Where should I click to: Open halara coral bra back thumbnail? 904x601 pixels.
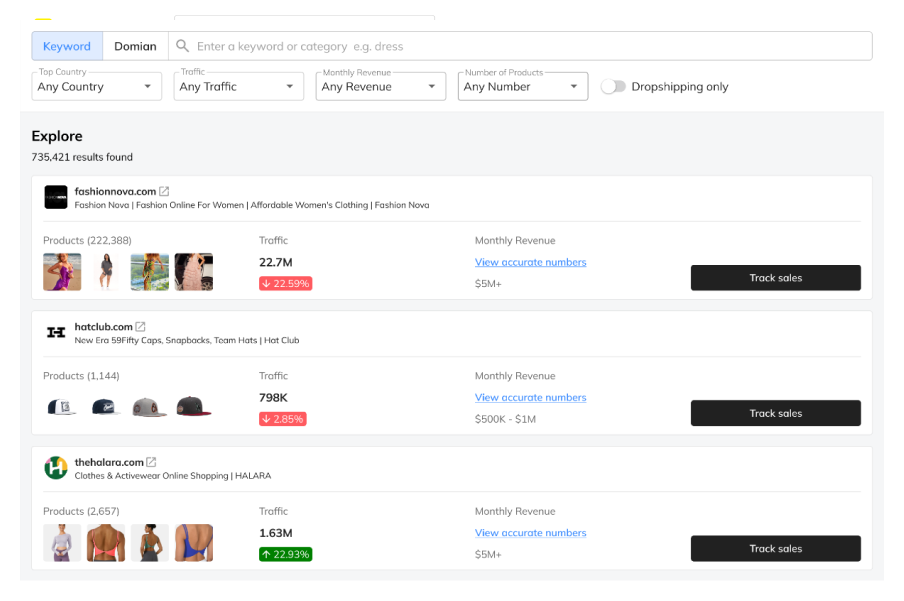pyautogui.click(x=106, y=543)
